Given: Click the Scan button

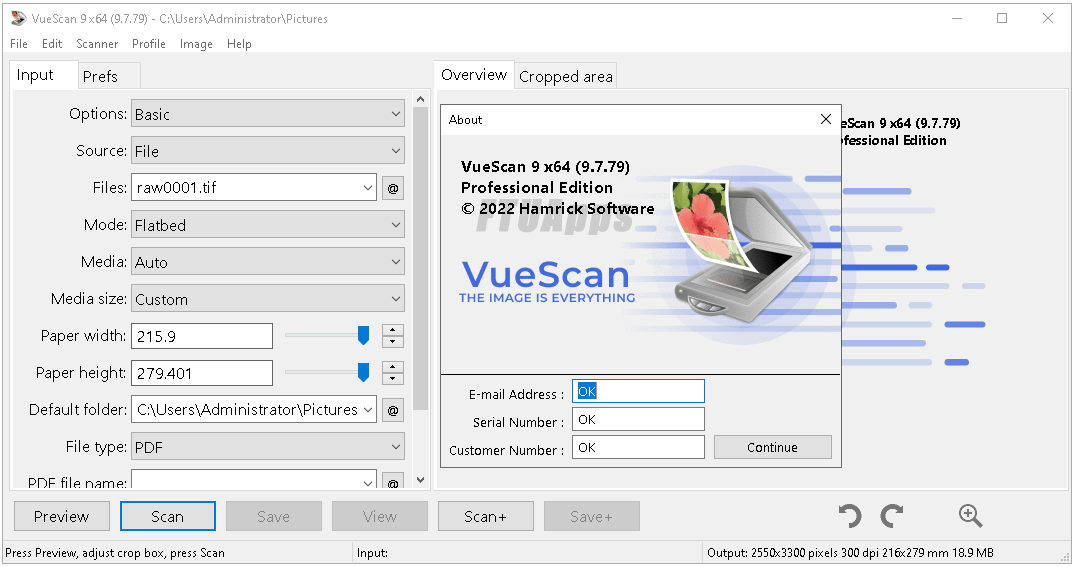Looking at the screenshot, I should click(x=168, y=516).
